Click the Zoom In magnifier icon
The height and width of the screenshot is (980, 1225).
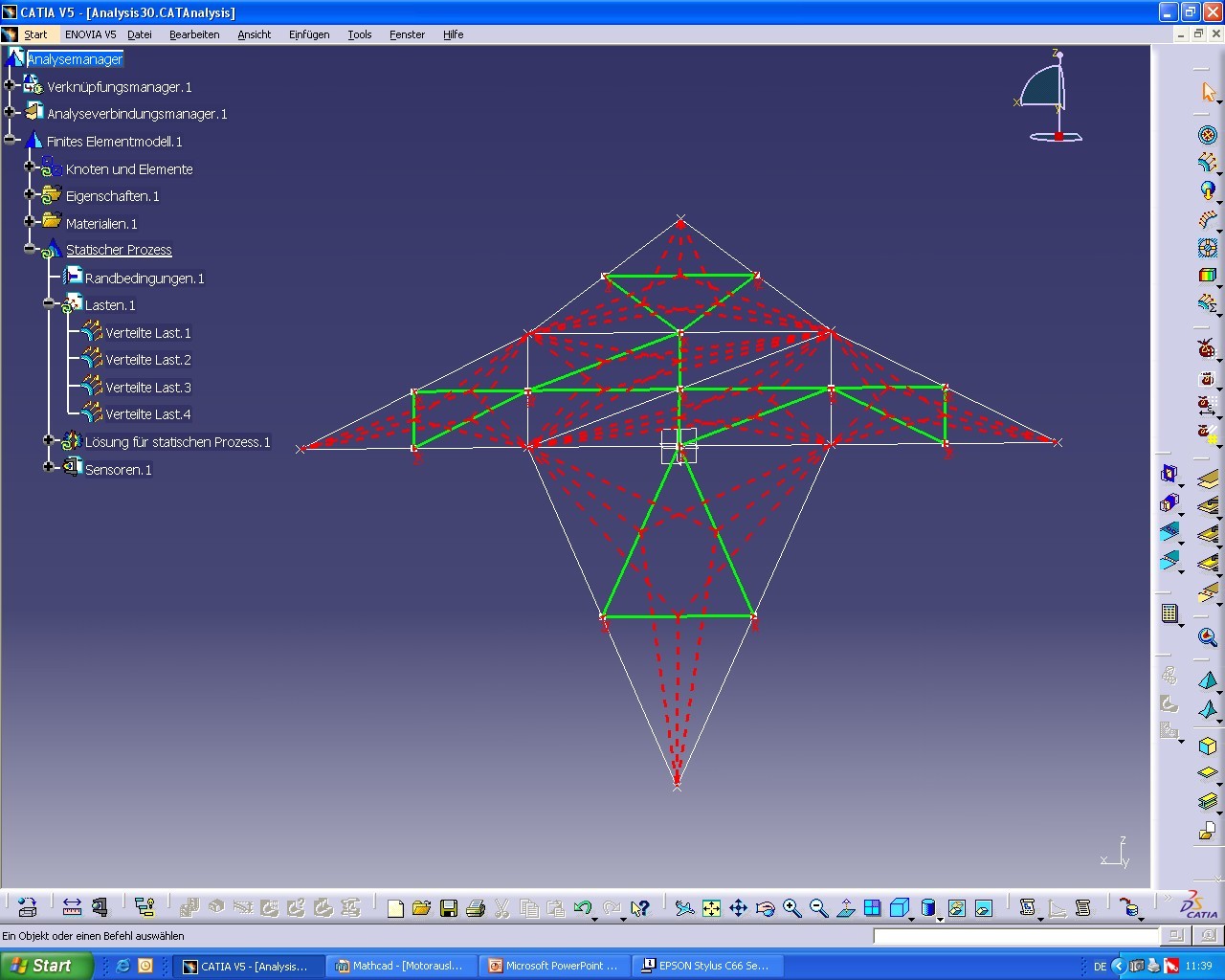click(791, 908)
